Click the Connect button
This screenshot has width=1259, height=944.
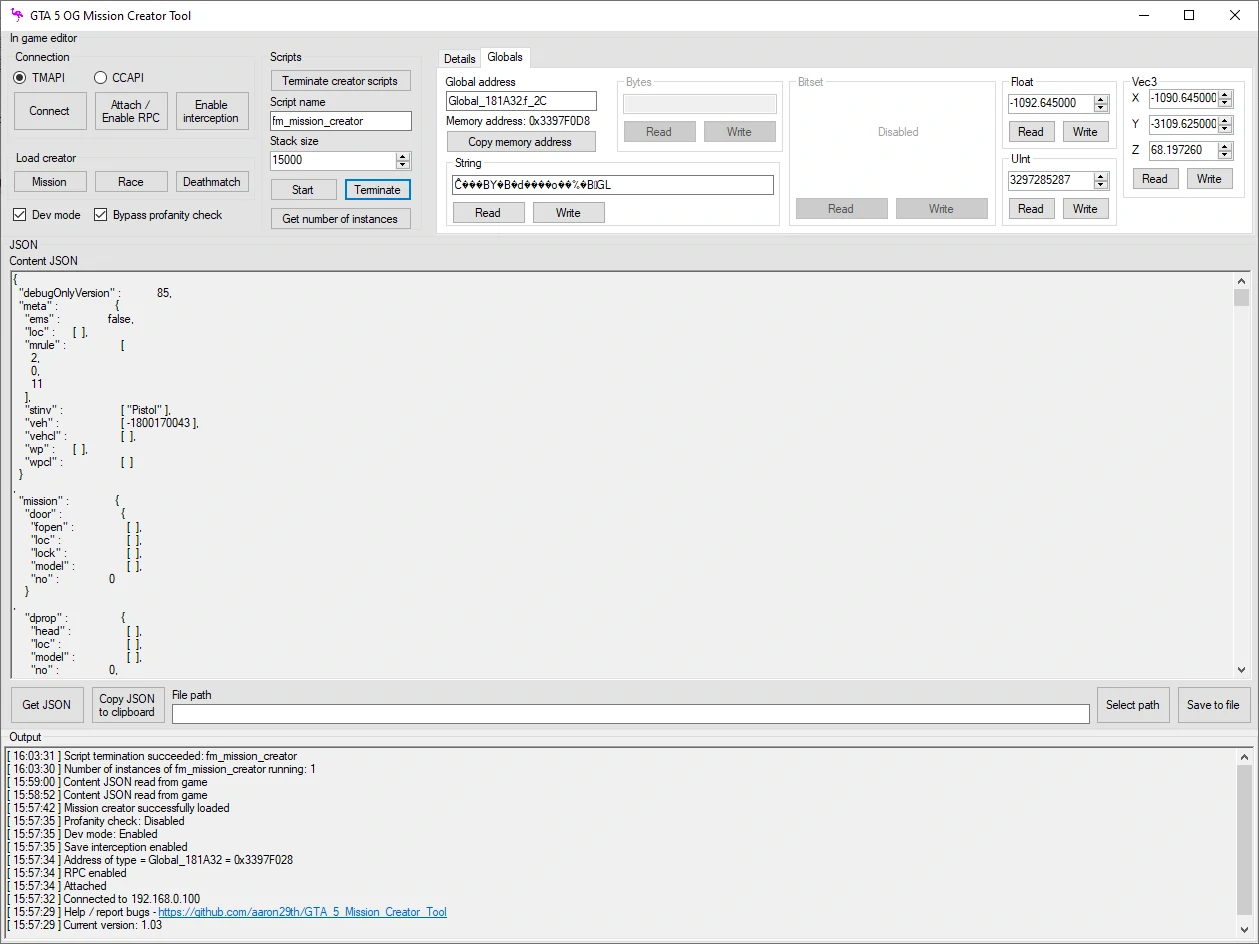(x=49, y=111)
